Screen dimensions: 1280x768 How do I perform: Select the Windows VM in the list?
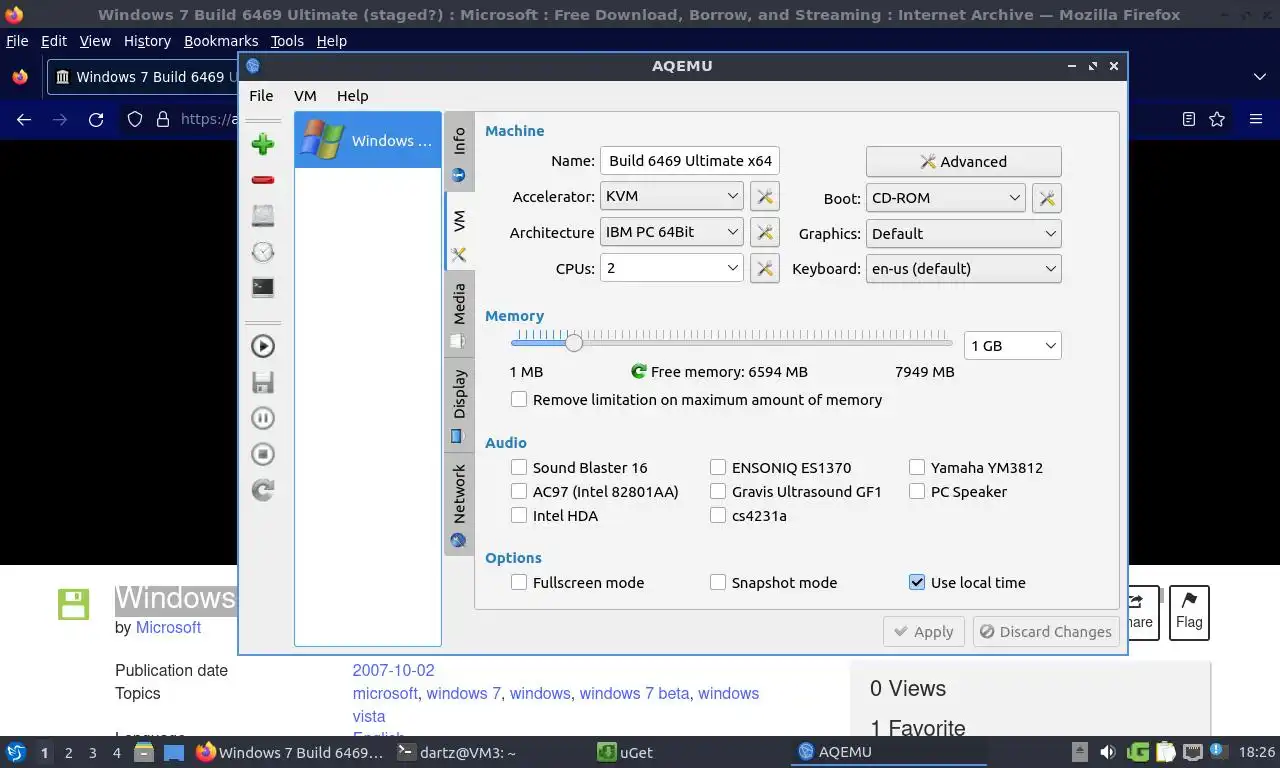(x=368, y=140)
